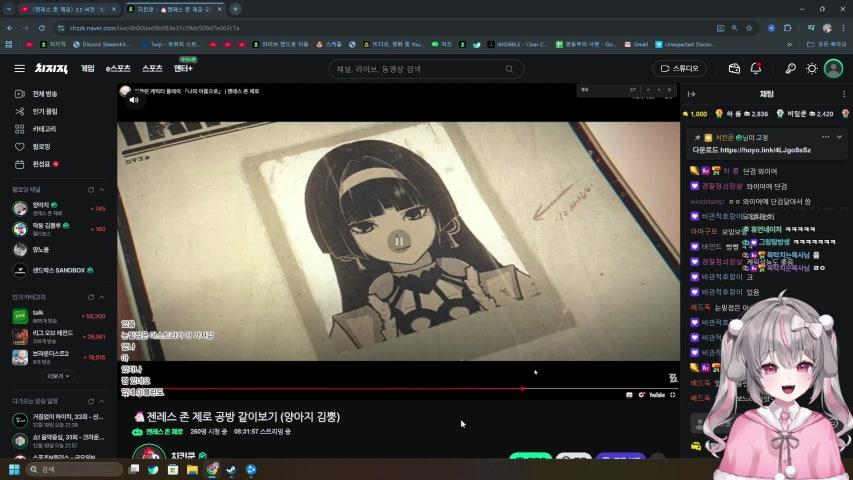
Task: Collapse the chat panel arrow
Action: pyautogui.click(x=691, y=94)
